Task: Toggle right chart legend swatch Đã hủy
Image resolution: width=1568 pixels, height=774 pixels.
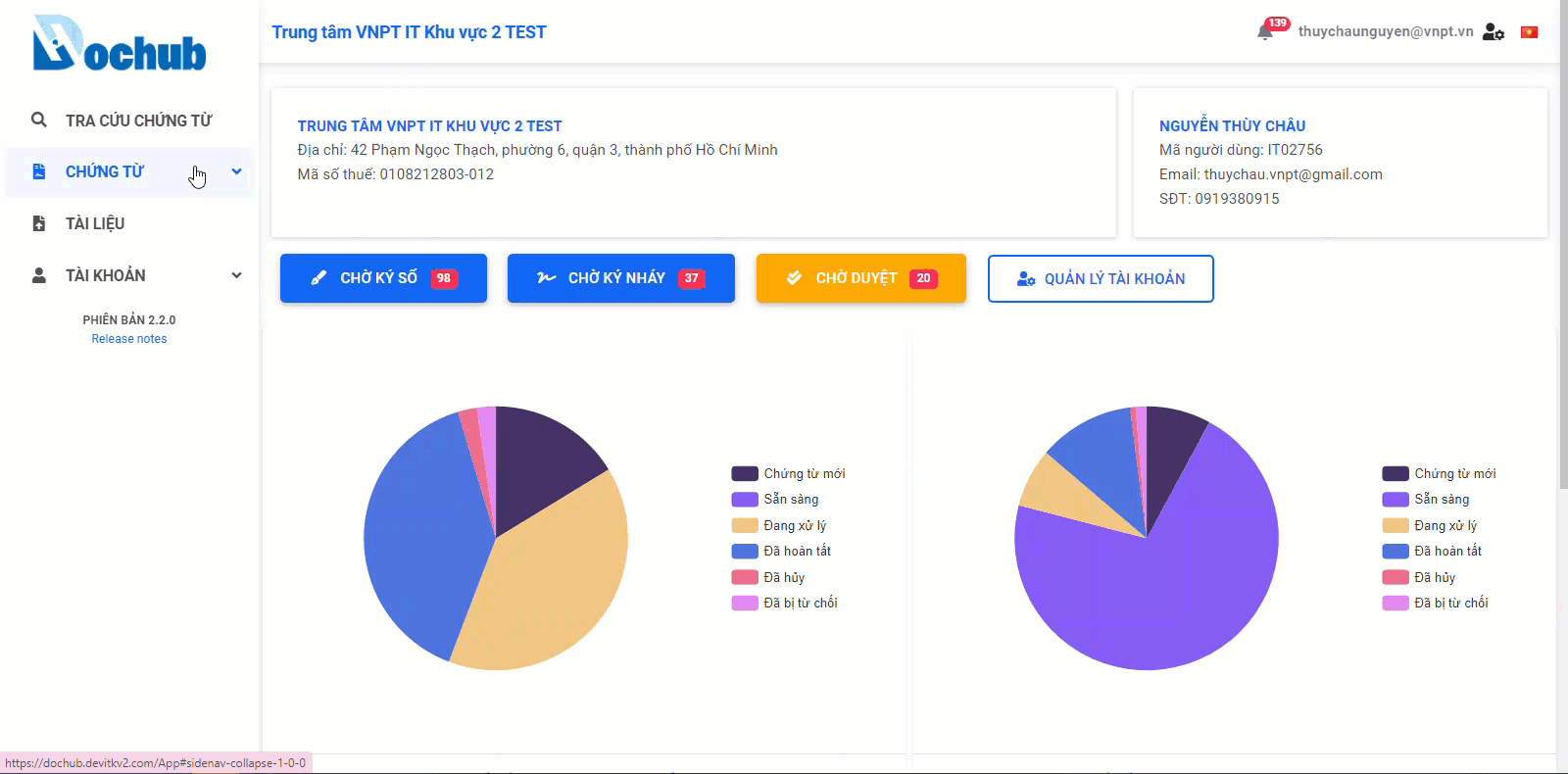Action: click(1396, 577)
